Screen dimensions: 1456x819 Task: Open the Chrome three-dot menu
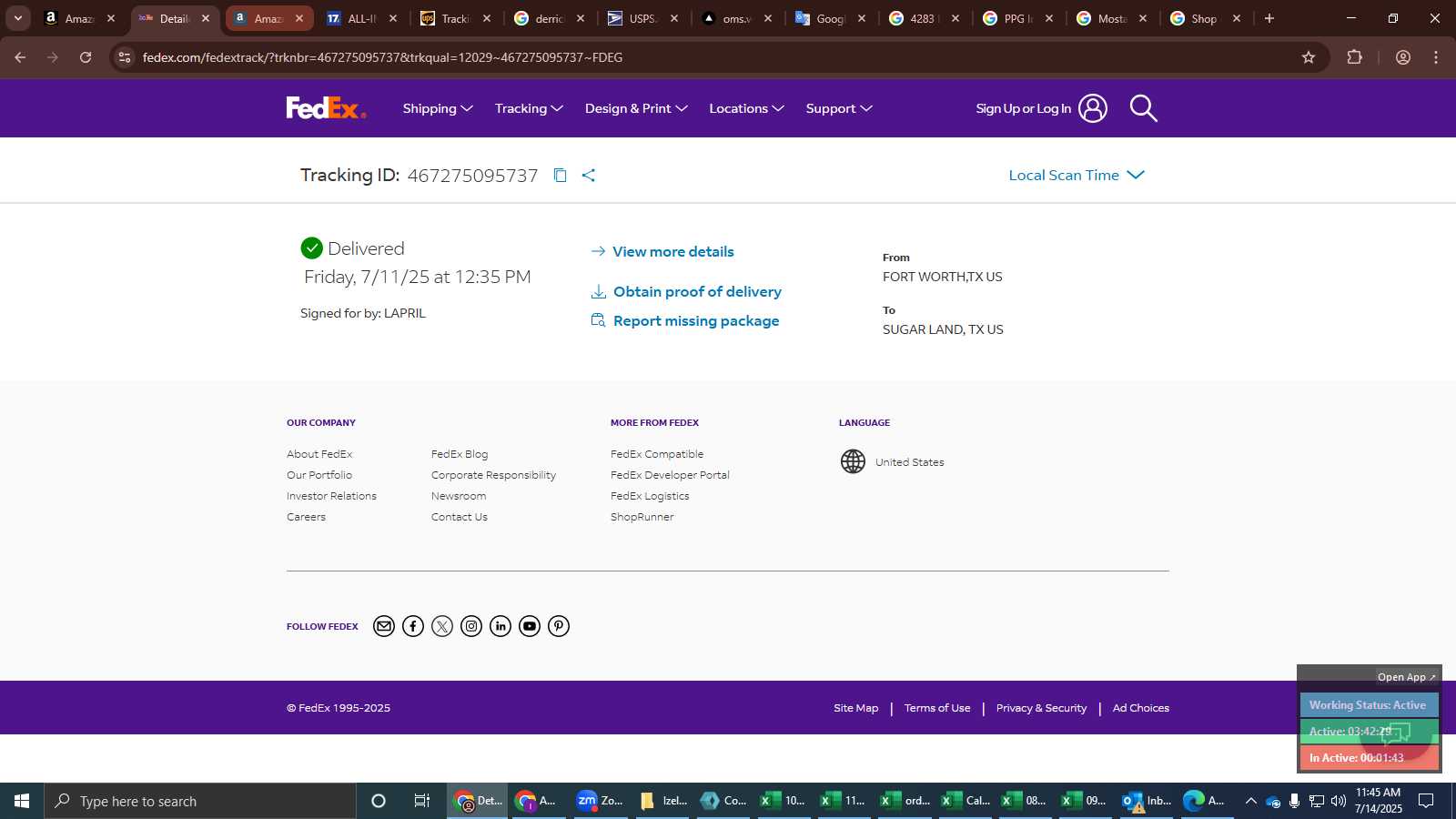click(x=1436, y=57)
